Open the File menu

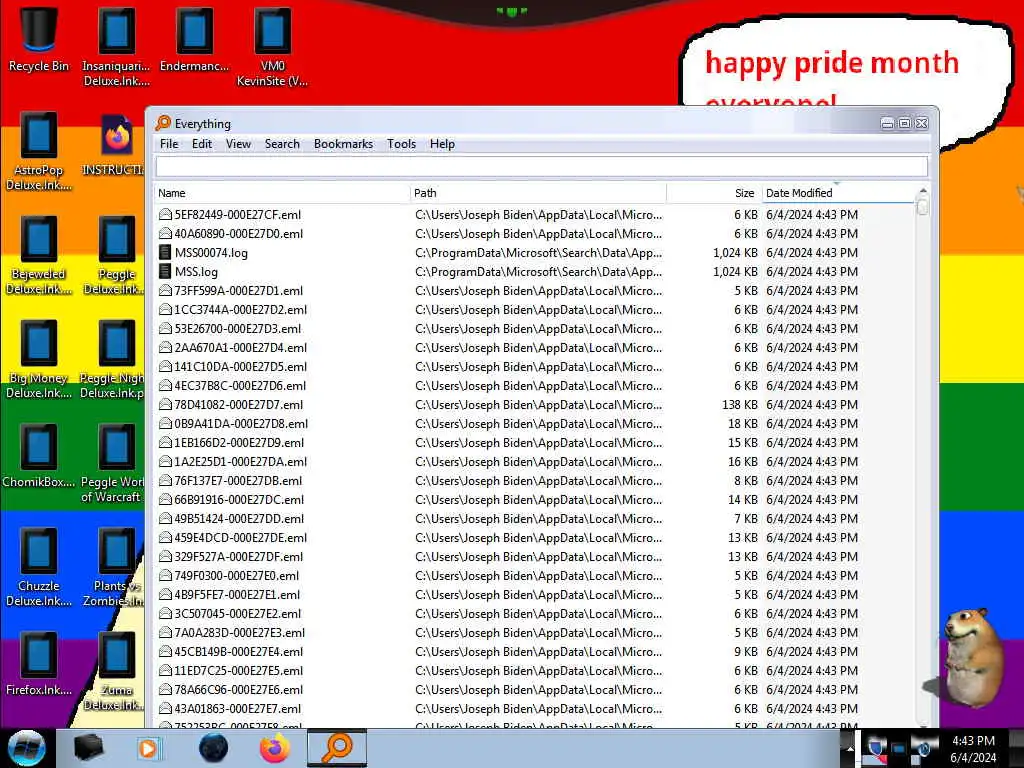169,144
